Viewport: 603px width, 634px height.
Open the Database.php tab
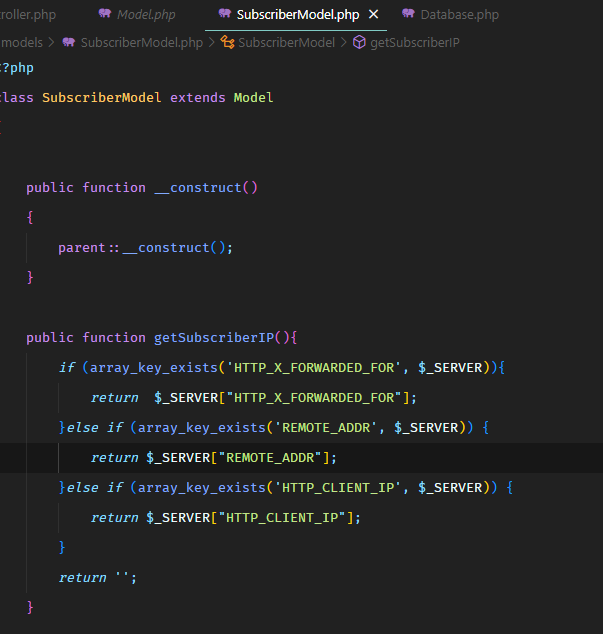click(x=459, y=15)
